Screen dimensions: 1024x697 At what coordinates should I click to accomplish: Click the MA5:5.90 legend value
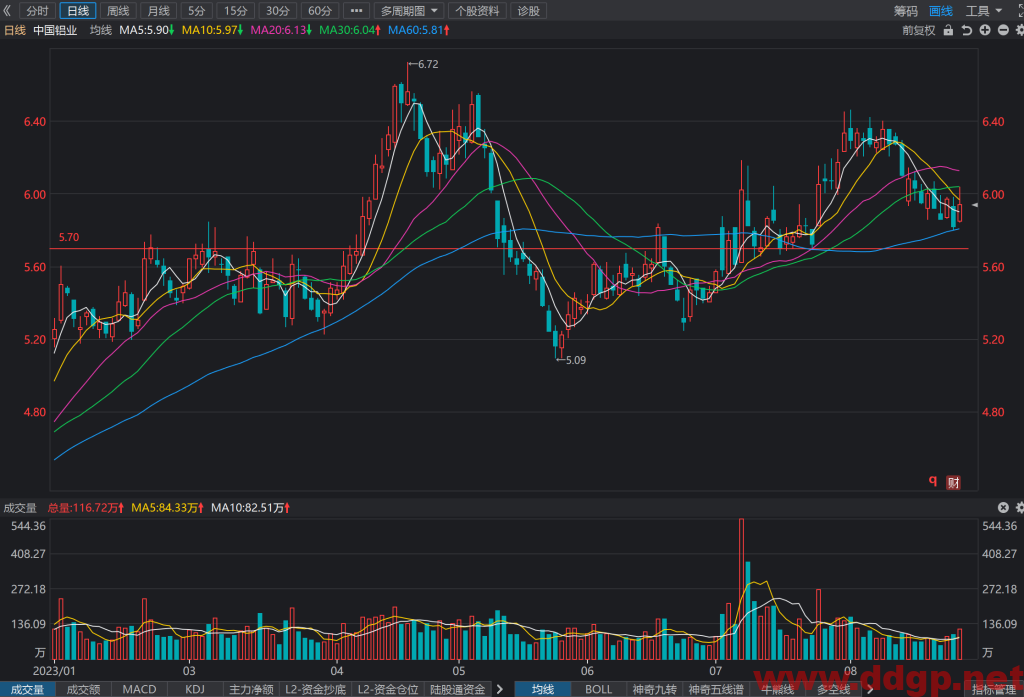(x=146, y=30)
